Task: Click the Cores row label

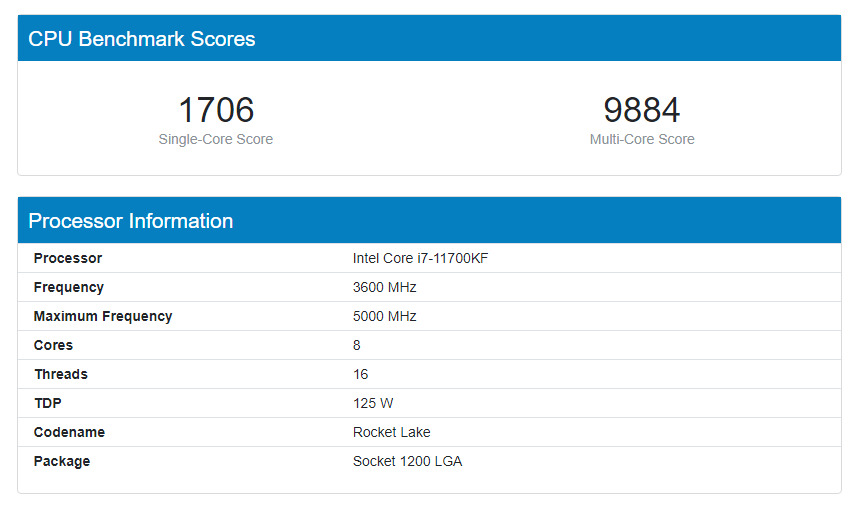Action: pyautogui.click(x=53, y=345)
